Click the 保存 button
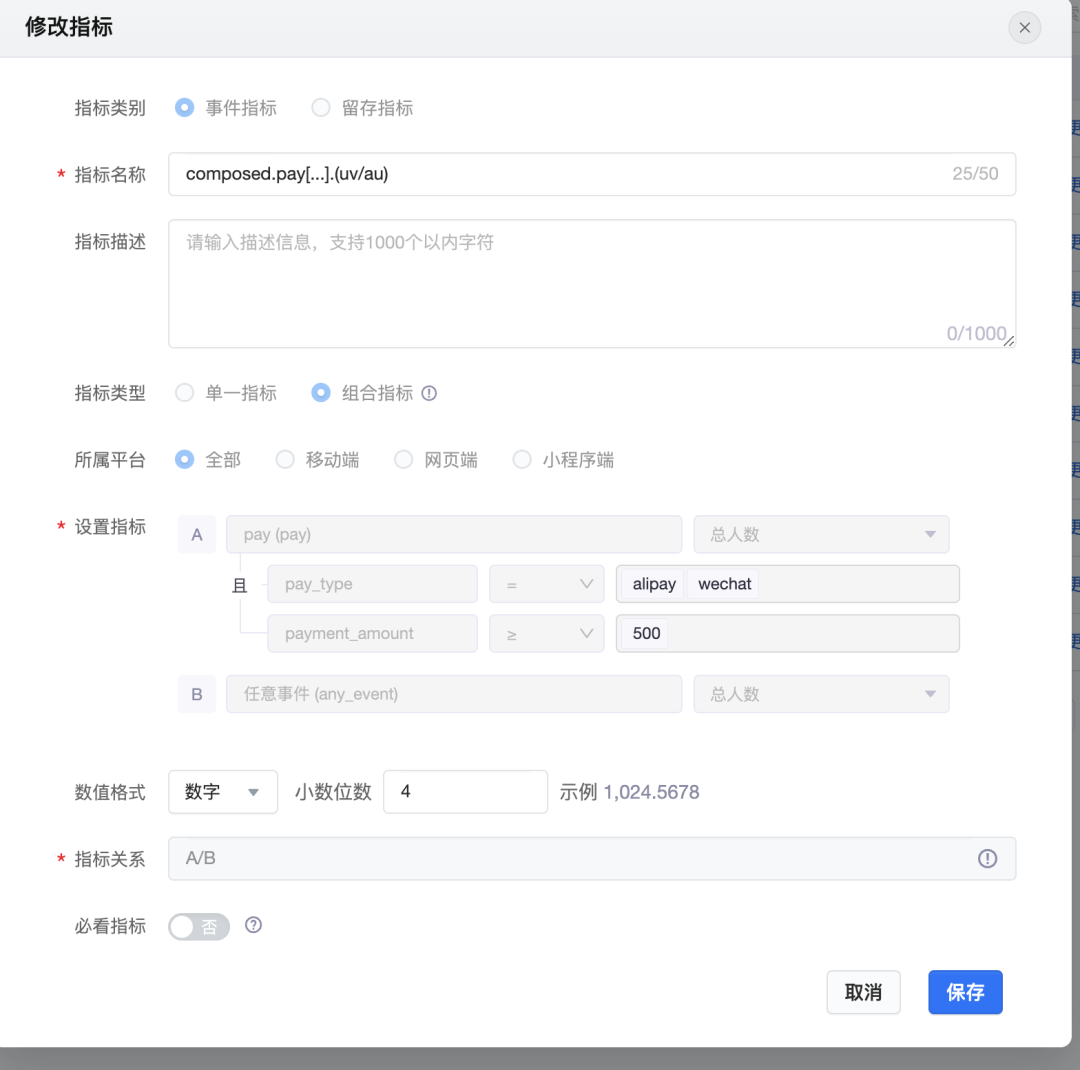Viewport: 1080px width, 1070px height. 965,992
